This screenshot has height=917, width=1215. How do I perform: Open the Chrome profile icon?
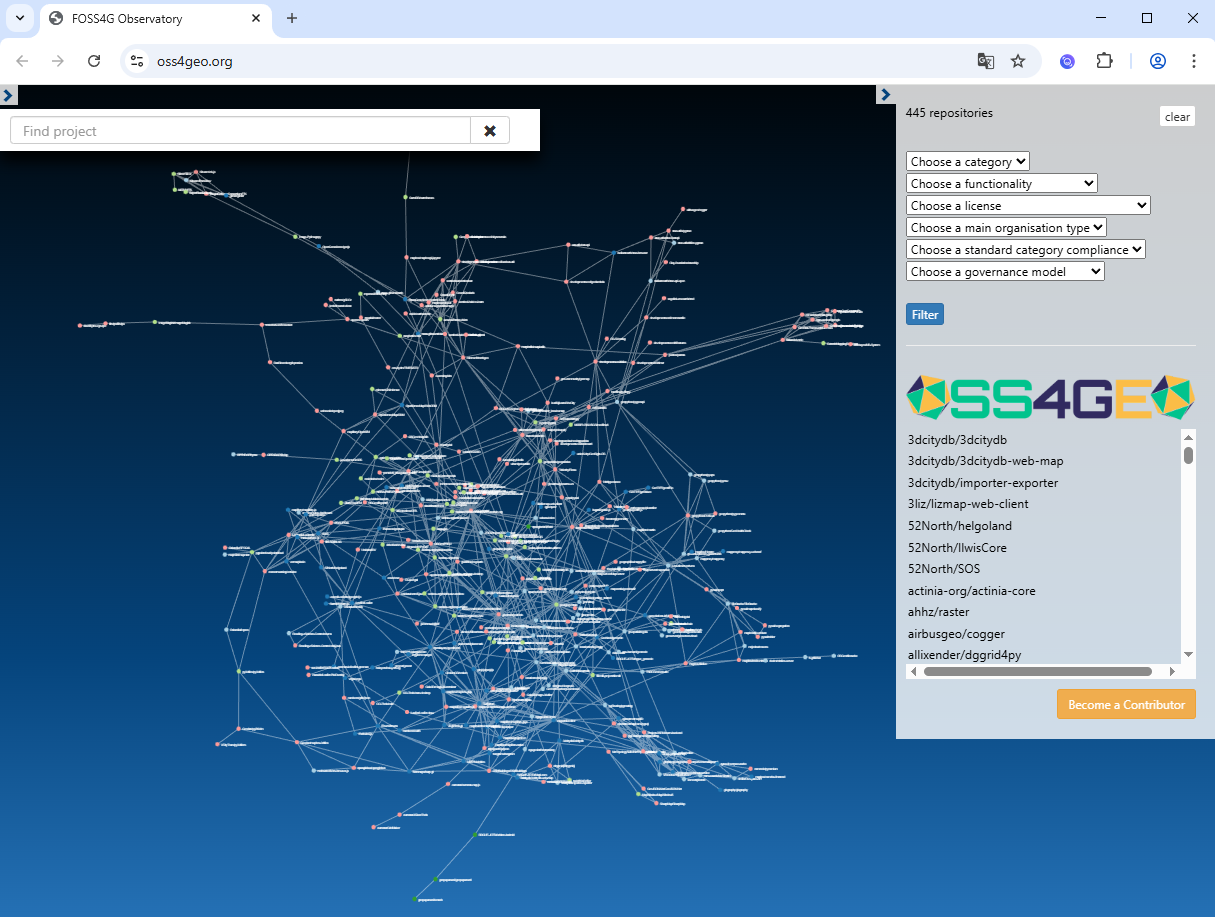[x=1158, y=61]
